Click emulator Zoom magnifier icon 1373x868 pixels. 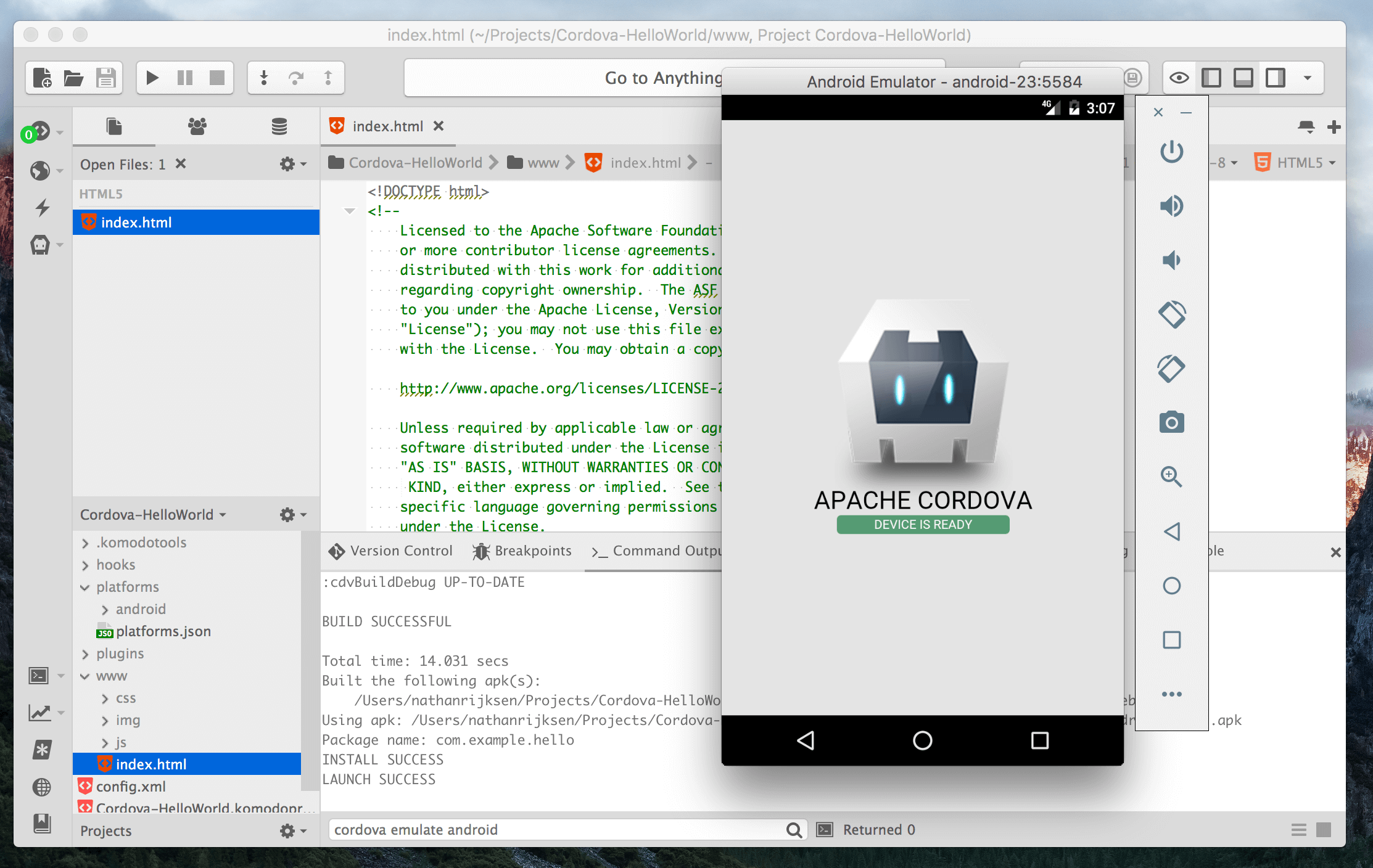1171,477
